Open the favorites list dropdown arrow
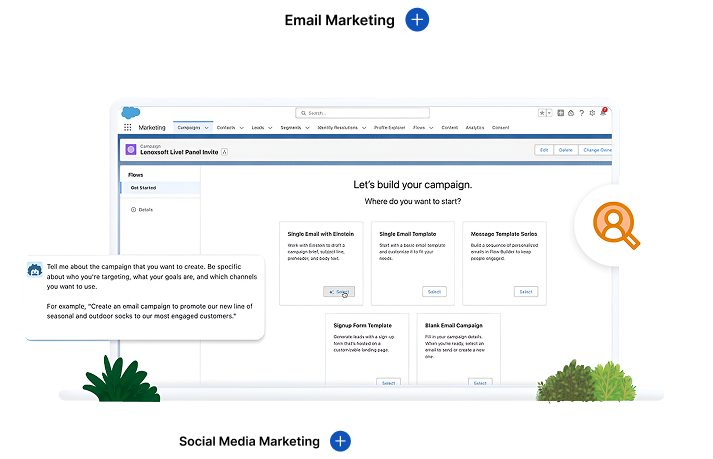 click(549, 113)
